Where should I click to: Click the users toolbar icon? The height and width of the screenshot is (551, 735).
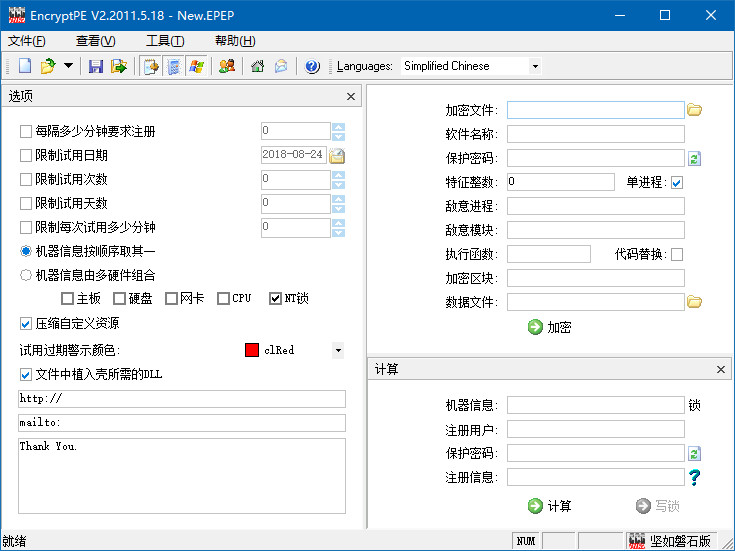pos(227,66)
